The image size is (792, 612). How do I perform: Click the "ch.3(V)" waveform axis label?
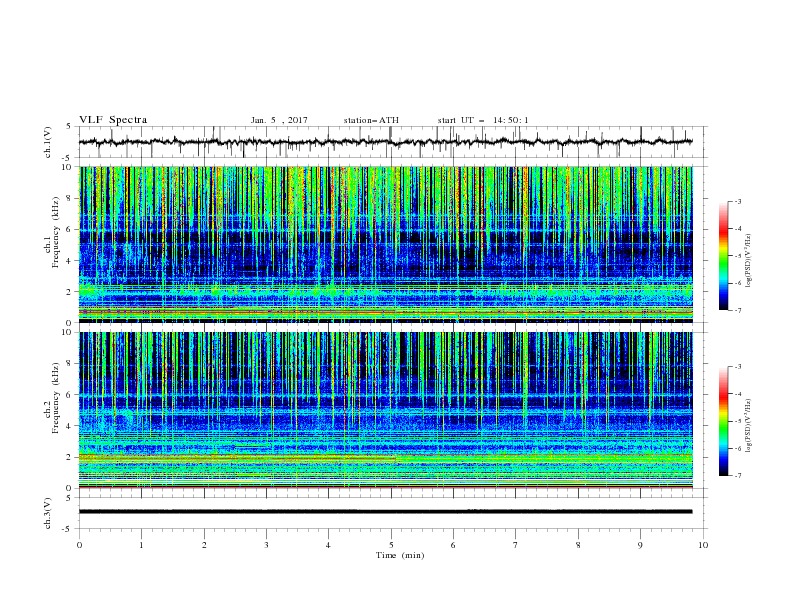(x=47, y=513)
